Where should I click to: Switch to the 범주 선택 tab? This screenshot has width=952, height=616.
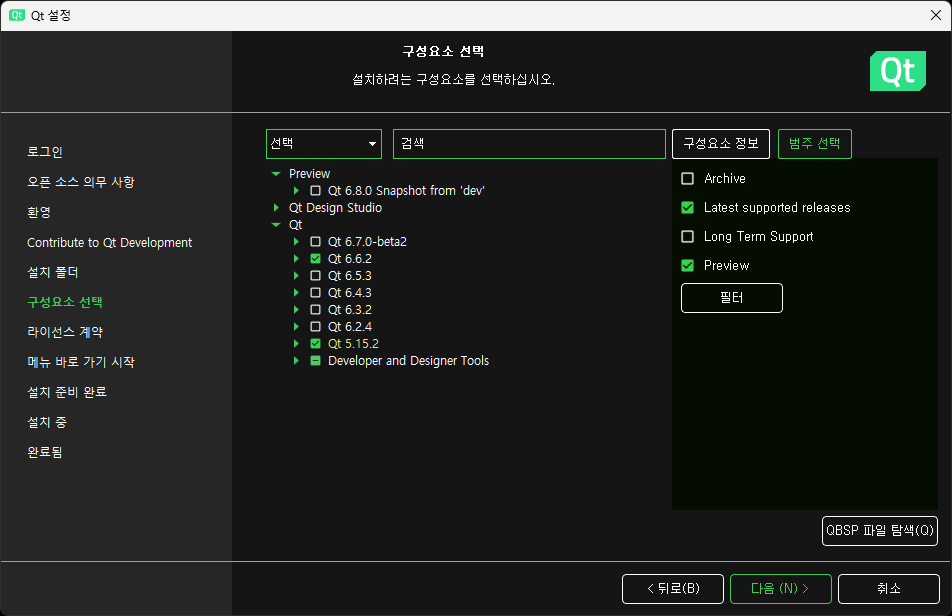coord(814,144)
